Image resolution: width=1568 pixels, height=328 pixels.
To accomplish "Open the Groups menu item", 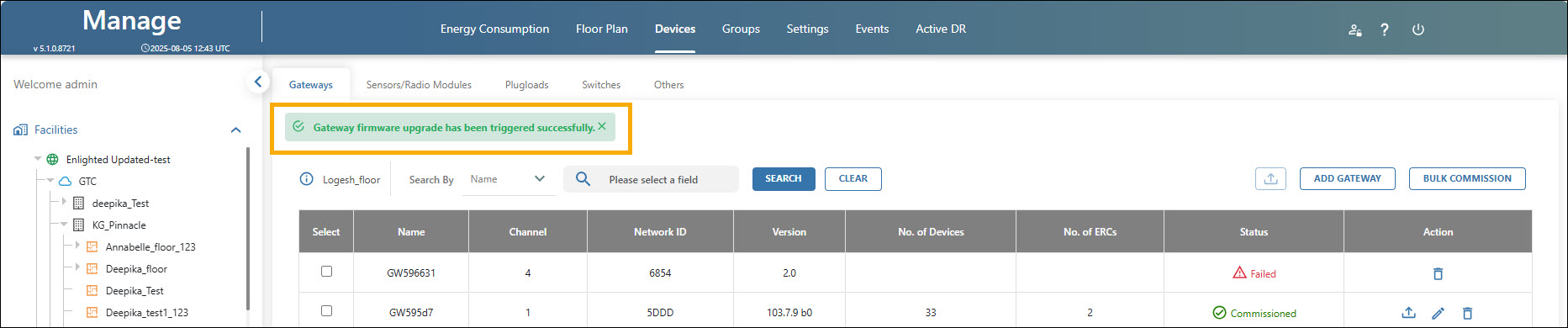I will click(x=741, y=29).
